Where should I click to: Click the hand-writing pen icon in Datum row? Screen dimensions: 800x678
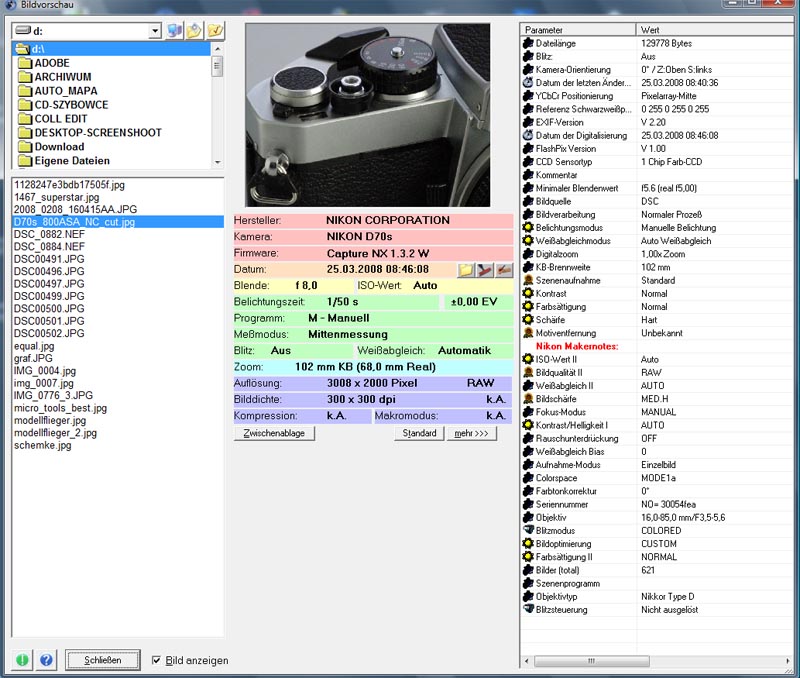click(504, 269)
